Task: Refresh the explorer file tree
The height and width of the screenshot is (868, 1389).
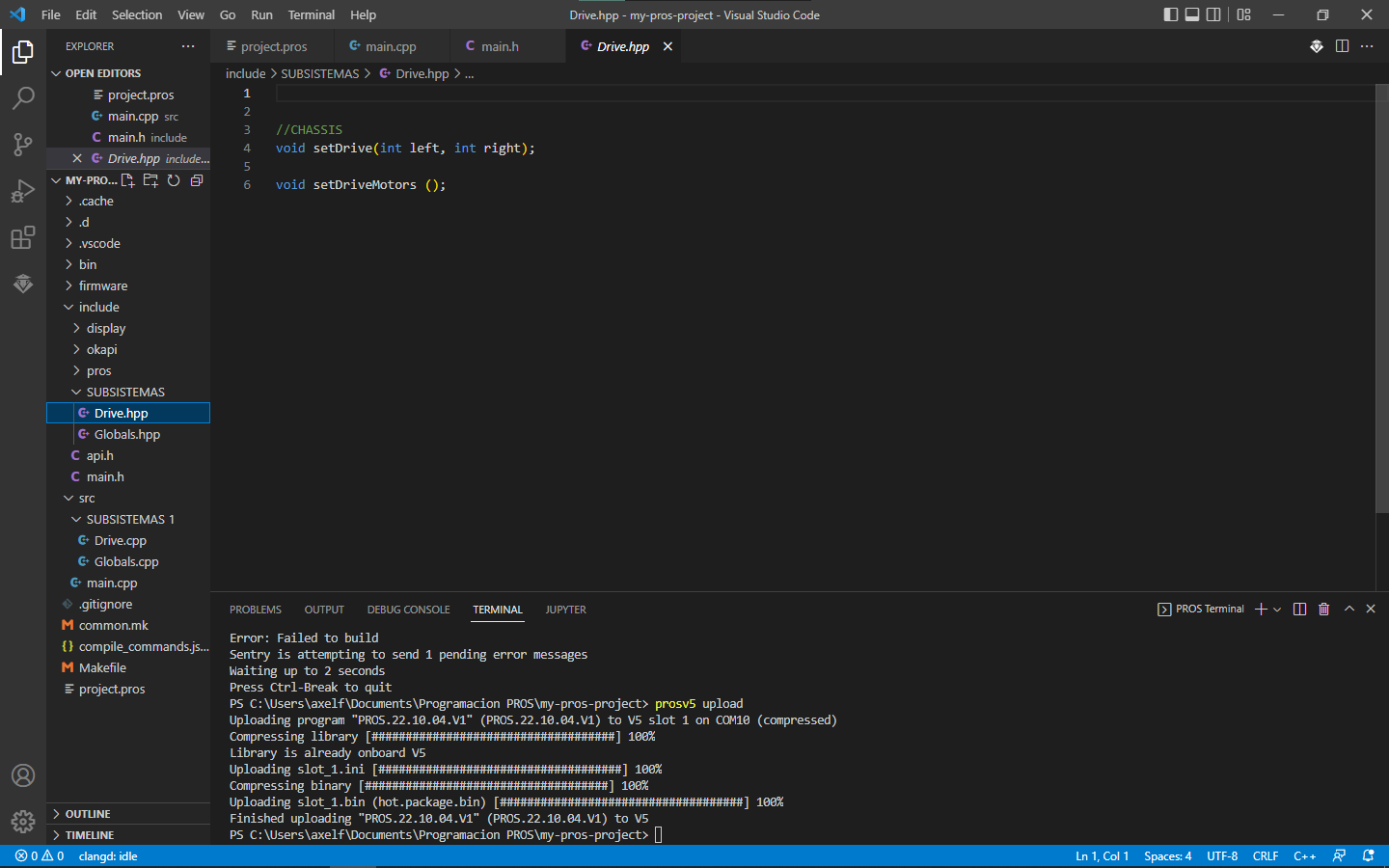Action: pos(174,180)
